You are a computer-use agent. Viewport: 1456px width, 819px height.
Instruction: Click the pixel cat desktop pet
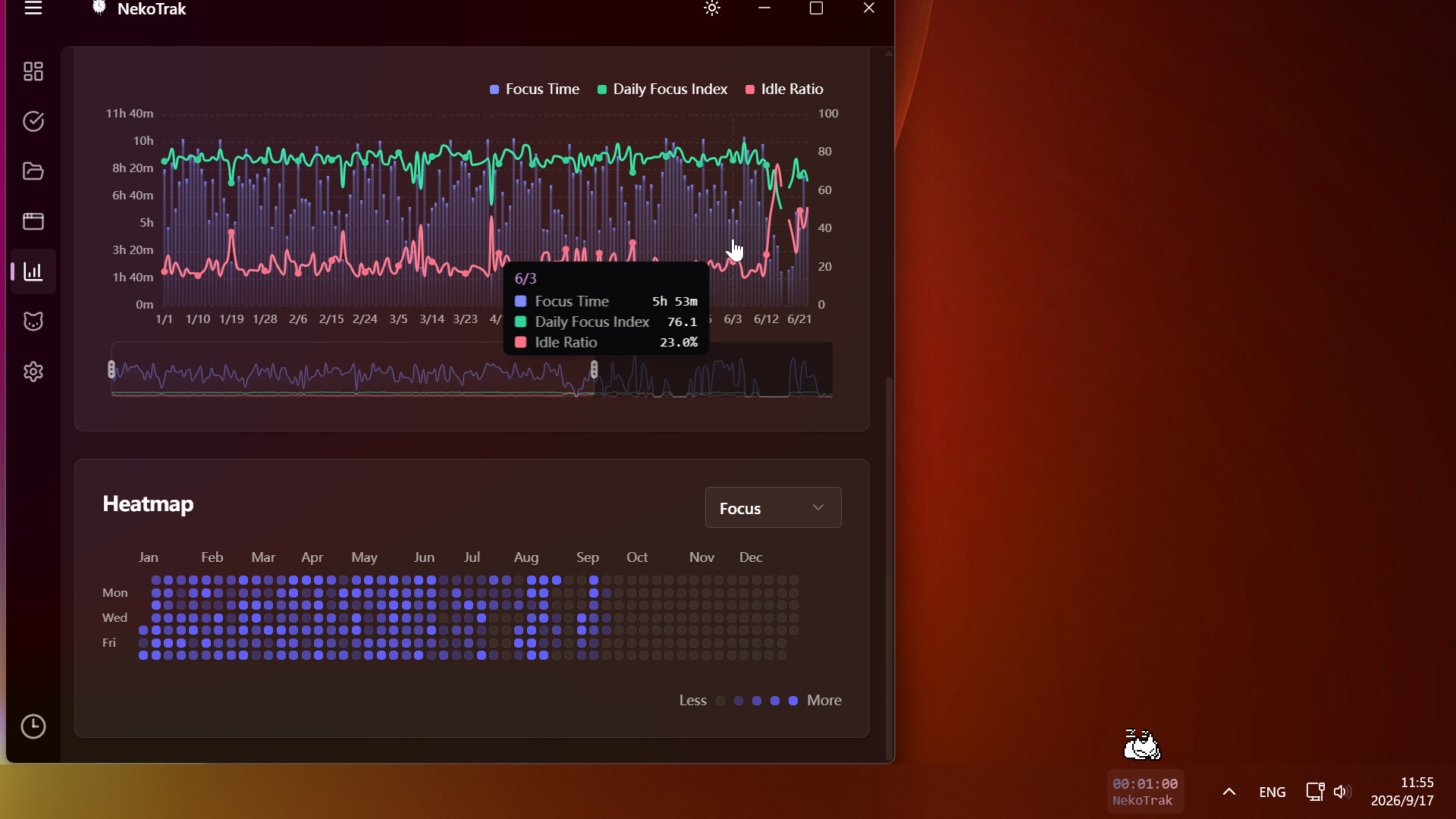pos(1142,745)
